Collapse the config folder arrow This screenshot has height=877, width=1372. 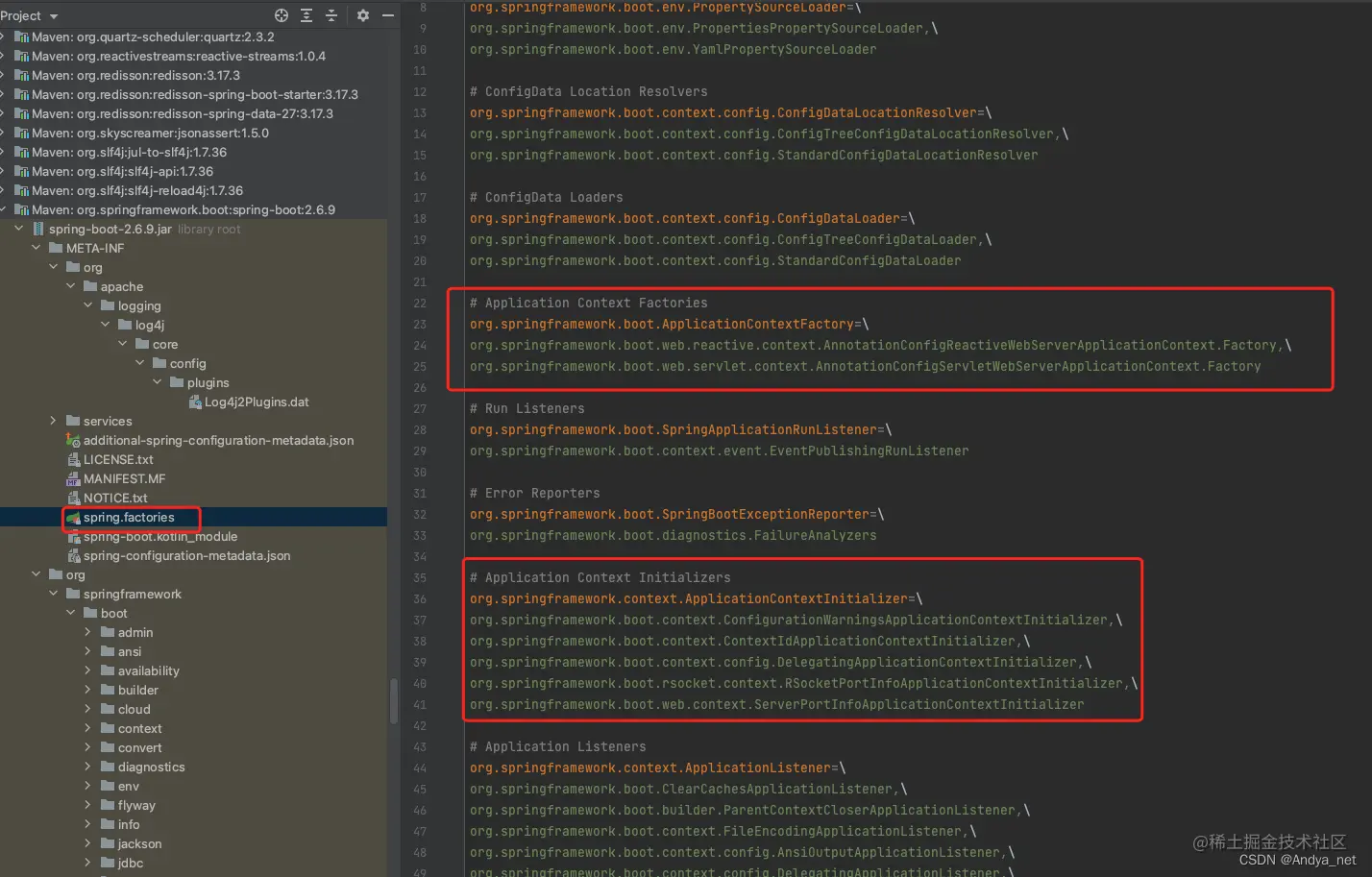[139, 363]
